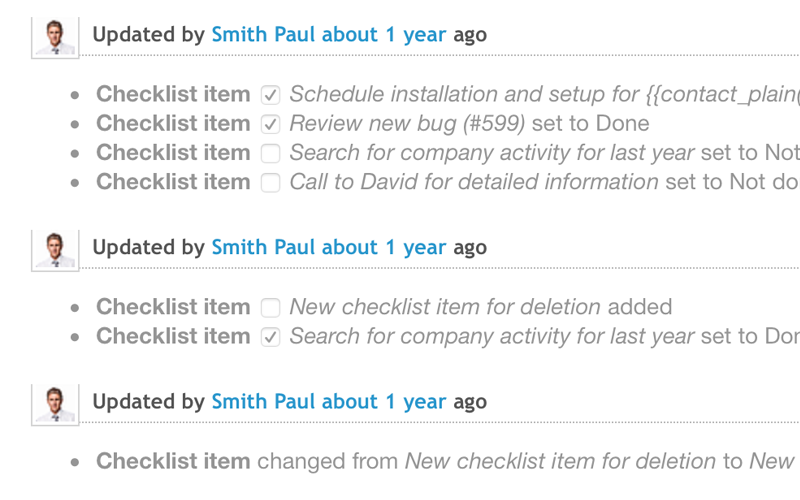Click the Smith Paul link in the second update
800x500 pixels.
[x=262, y=247]
